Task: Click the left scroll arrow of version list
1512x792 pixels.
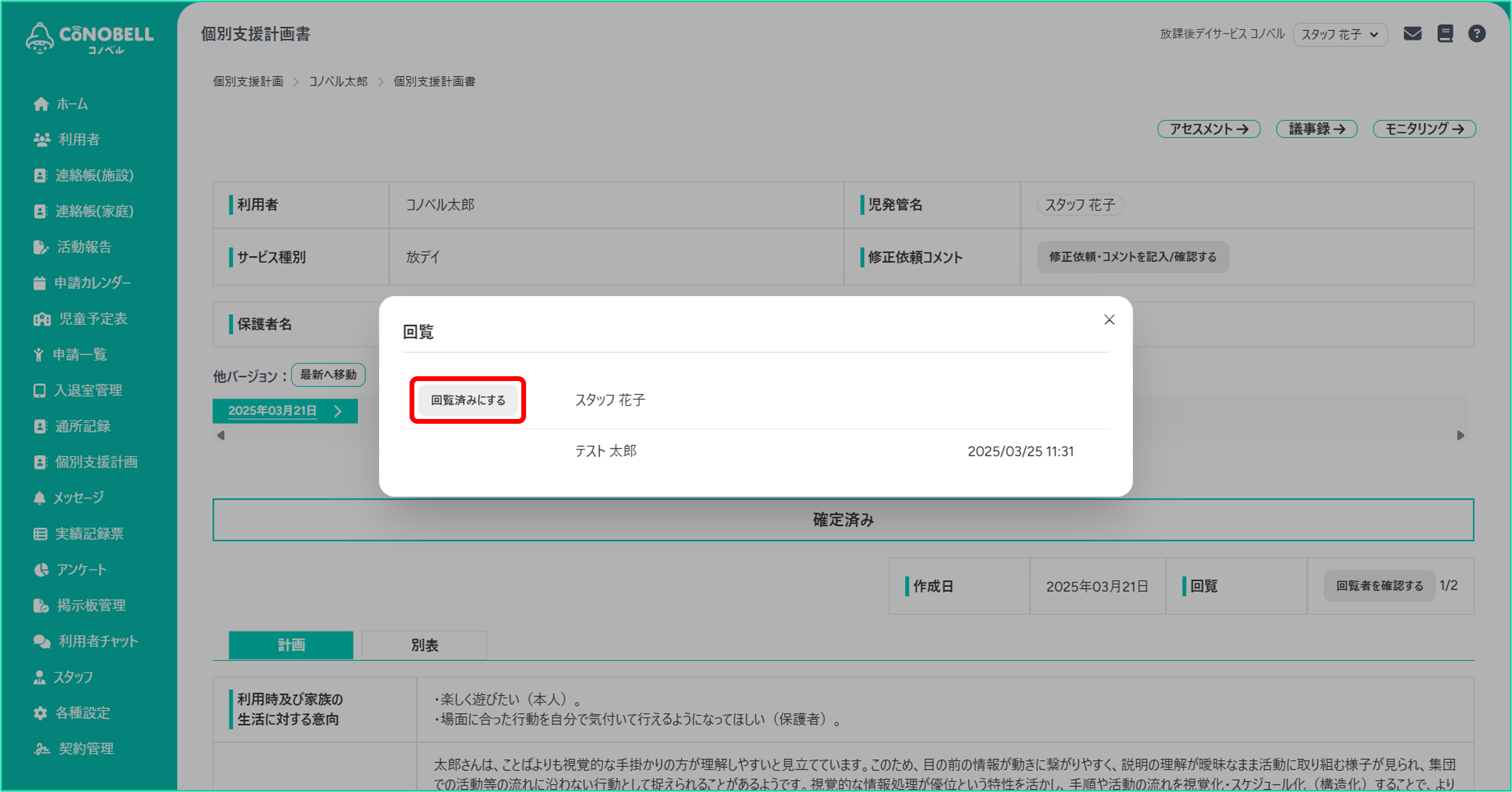Action: click(x=221, y=436)
